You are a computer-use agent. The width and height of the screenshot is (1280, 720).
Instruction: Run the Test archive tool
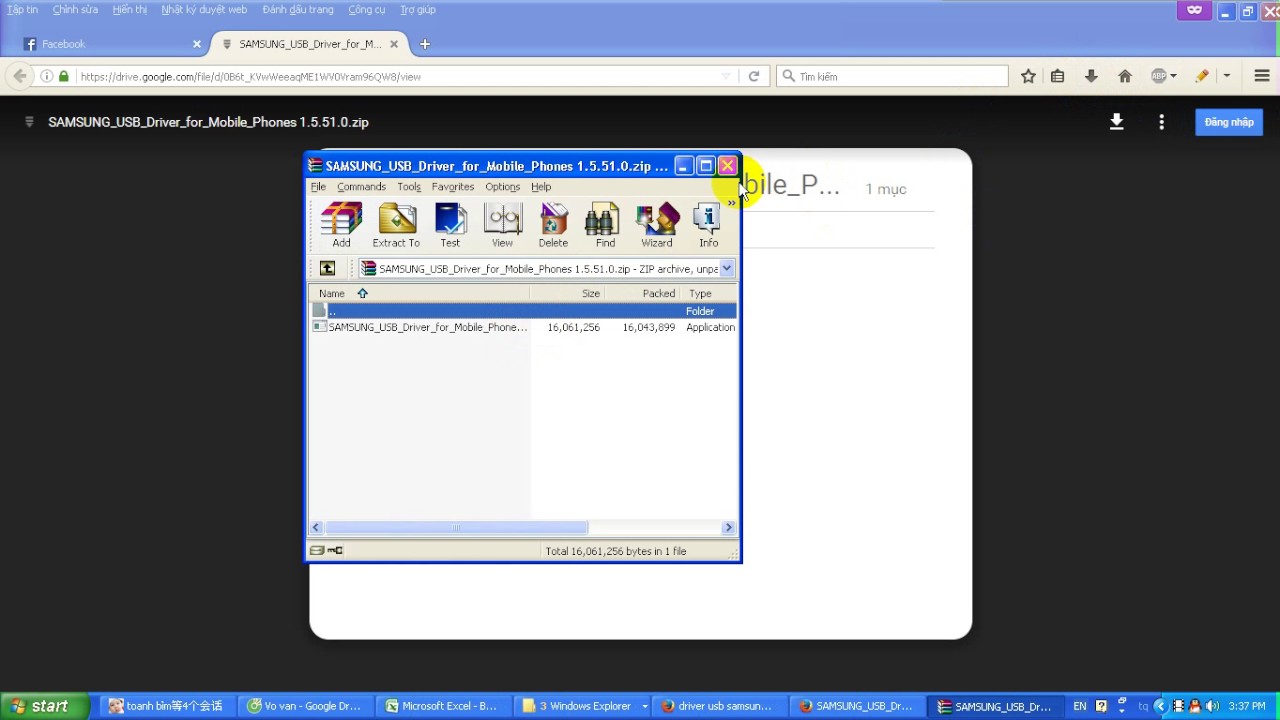tap(450, 225)
